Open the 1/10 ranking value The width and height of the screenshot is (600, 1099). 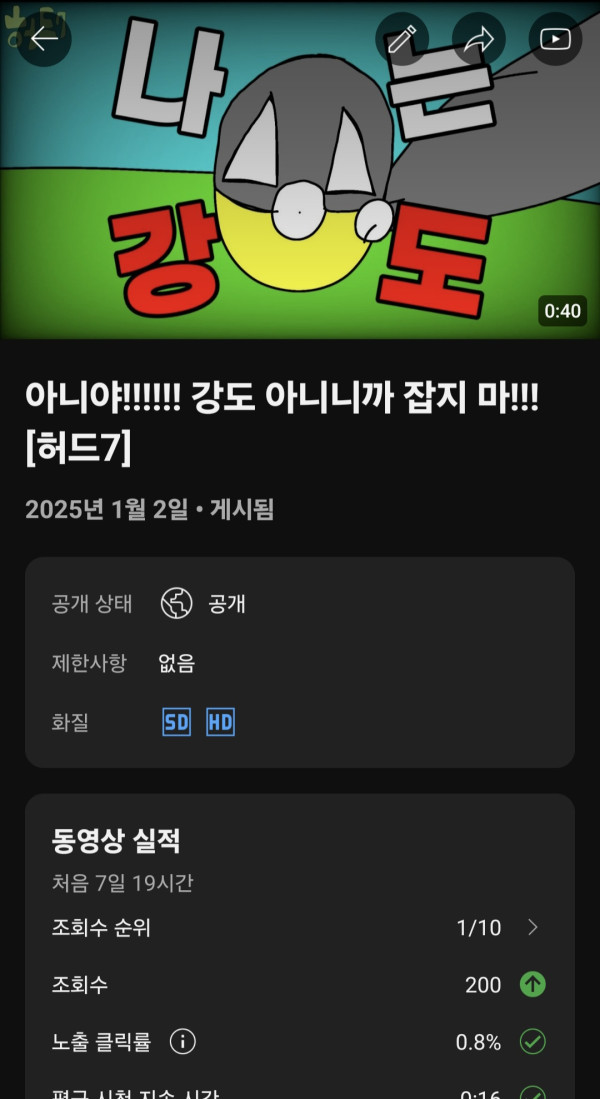(x=479, y=928)
